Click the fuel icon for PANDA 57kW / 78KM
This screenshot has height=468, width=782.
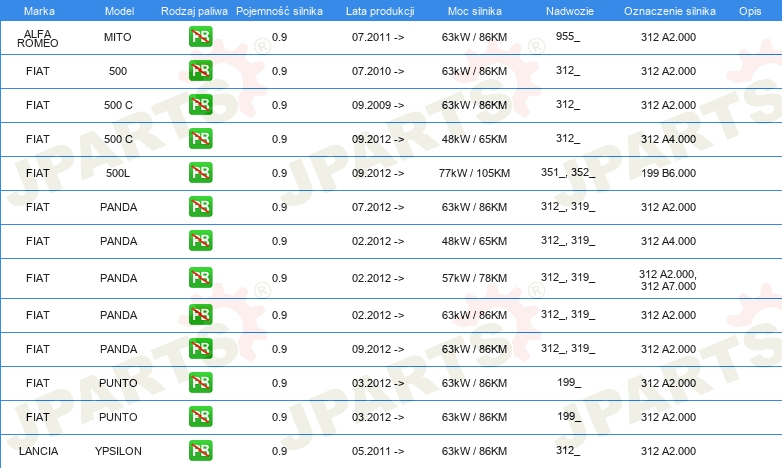(x=200, y=277)
